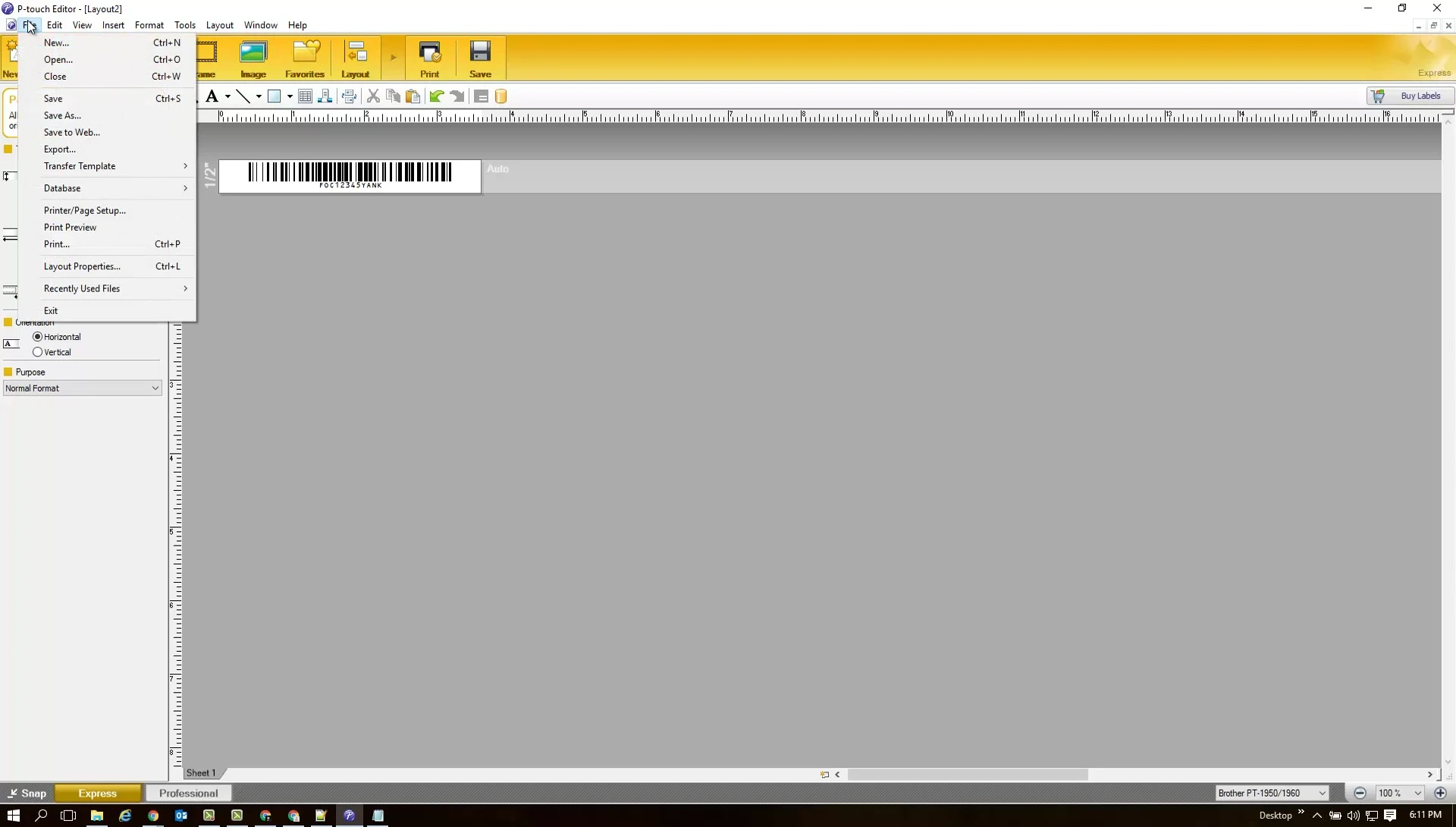
Task: Click the Save floppy disk button
Action: [481, 59]
